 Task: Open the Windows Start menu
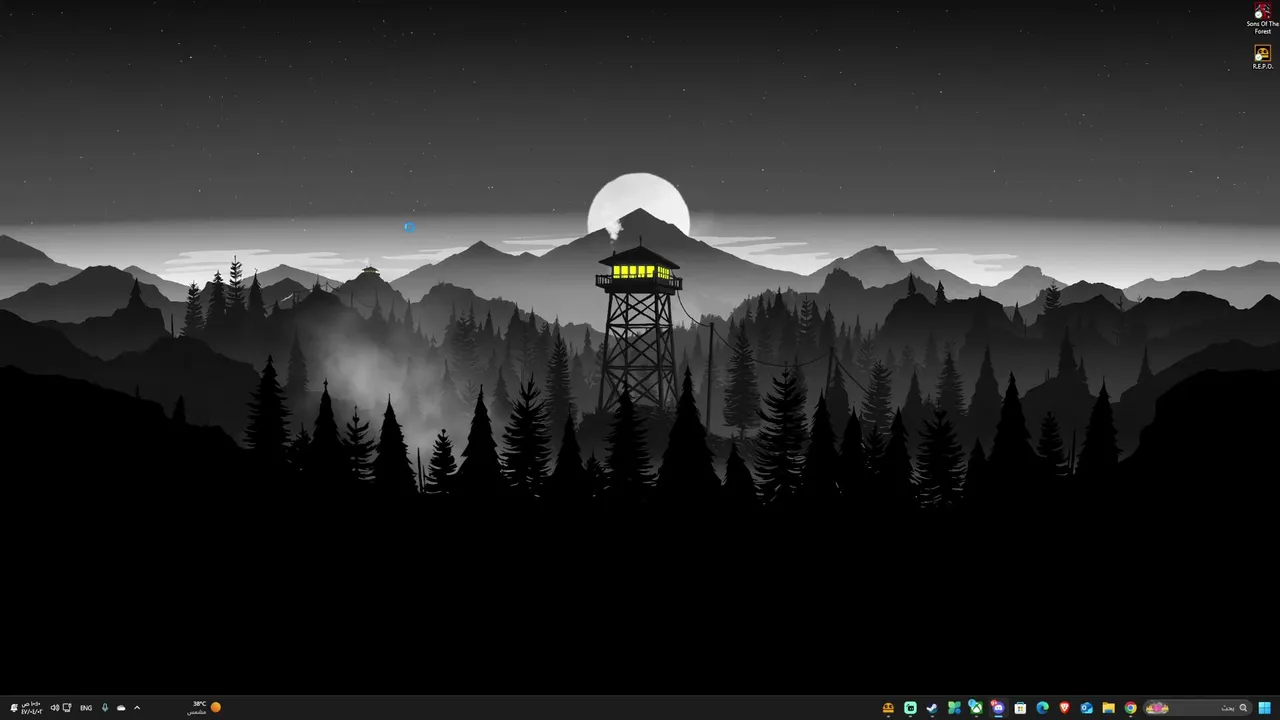coord(1264,708)
